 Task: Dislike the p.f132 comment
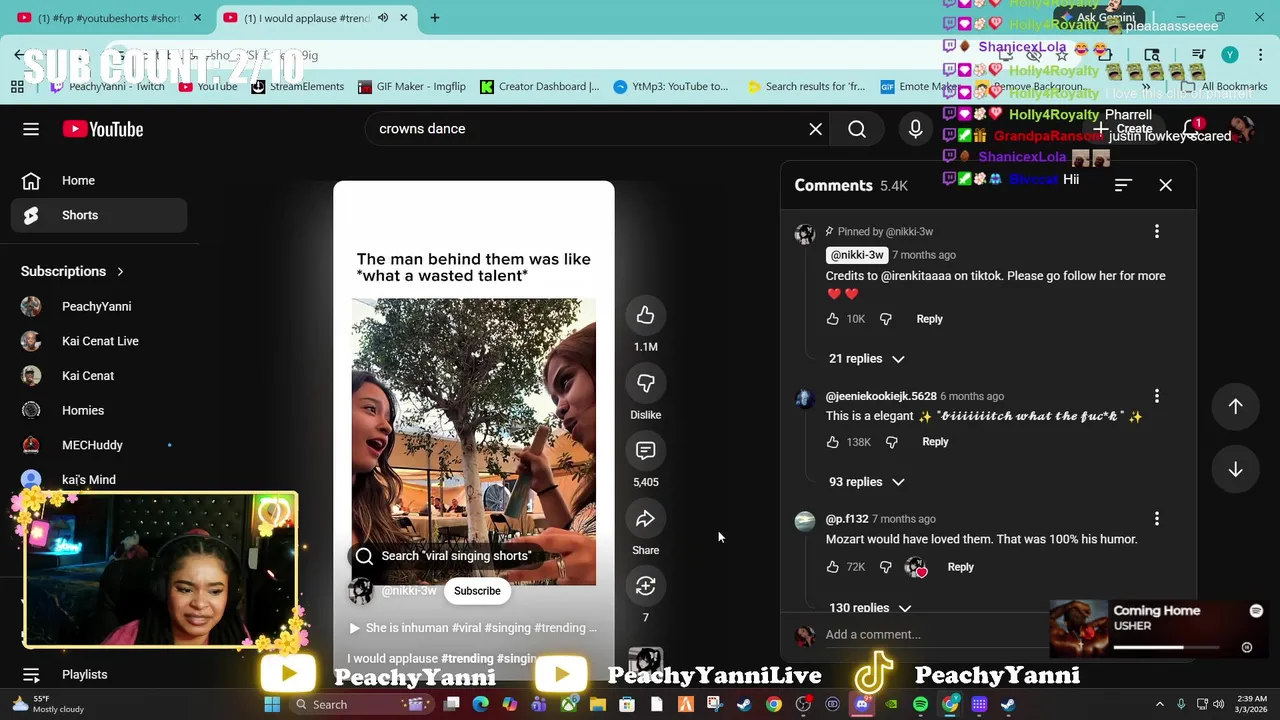click(885, 567)
